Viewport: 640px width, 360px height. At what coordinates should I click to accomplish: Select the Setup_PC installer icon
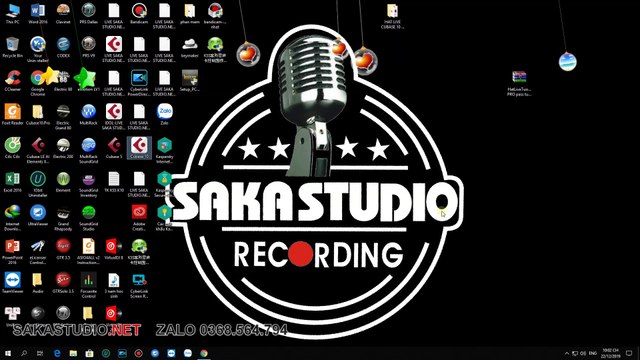click(190, 81)
